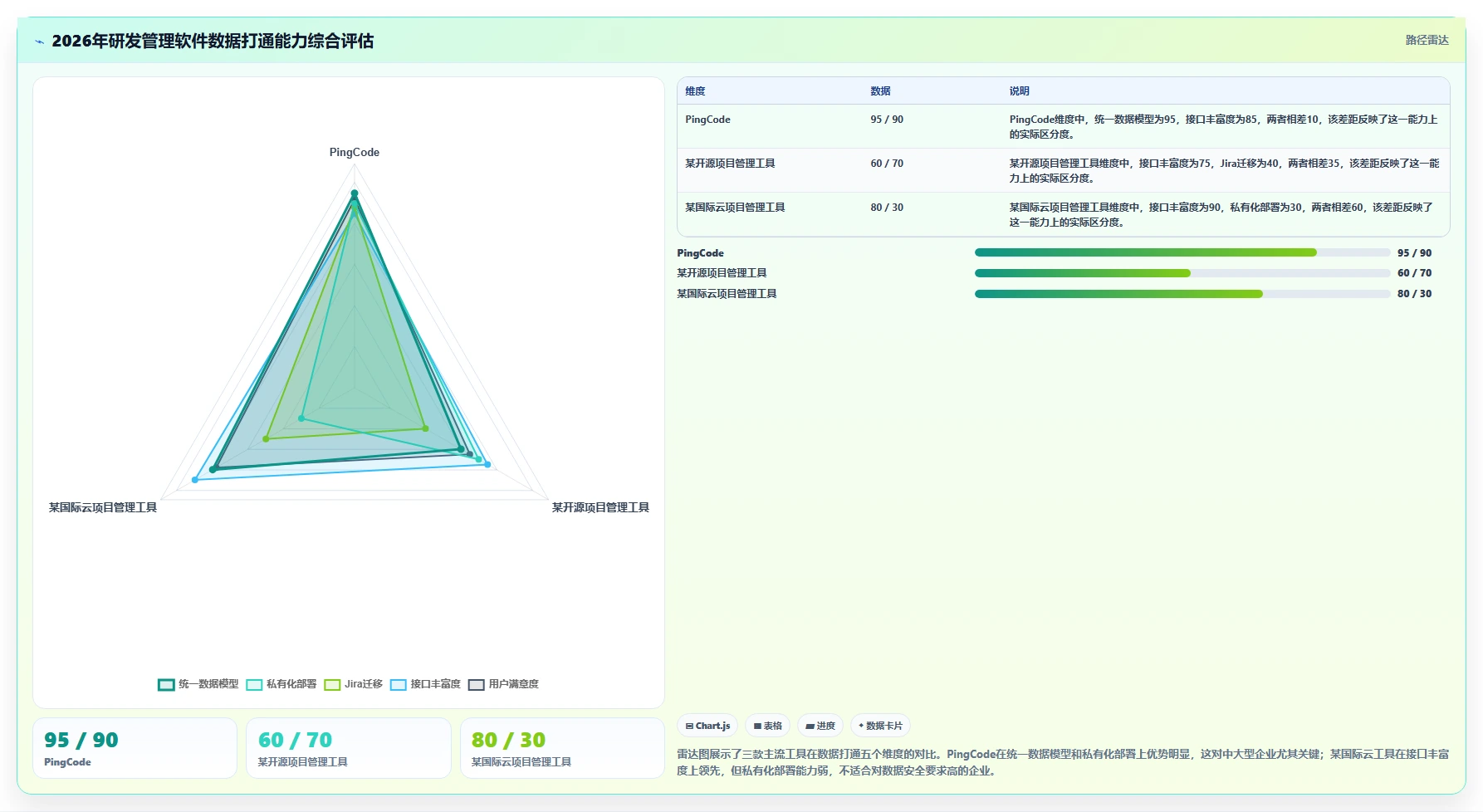This screenshot has width=1483, height=812.
Task: Toggle the 用户满意度 legend series
Action: click(x=504, y=684)
